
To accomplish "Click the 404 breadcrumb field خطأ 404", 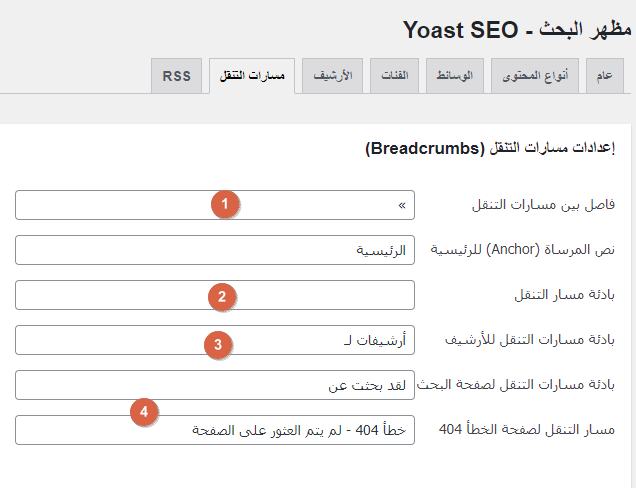I will [215, 430].
